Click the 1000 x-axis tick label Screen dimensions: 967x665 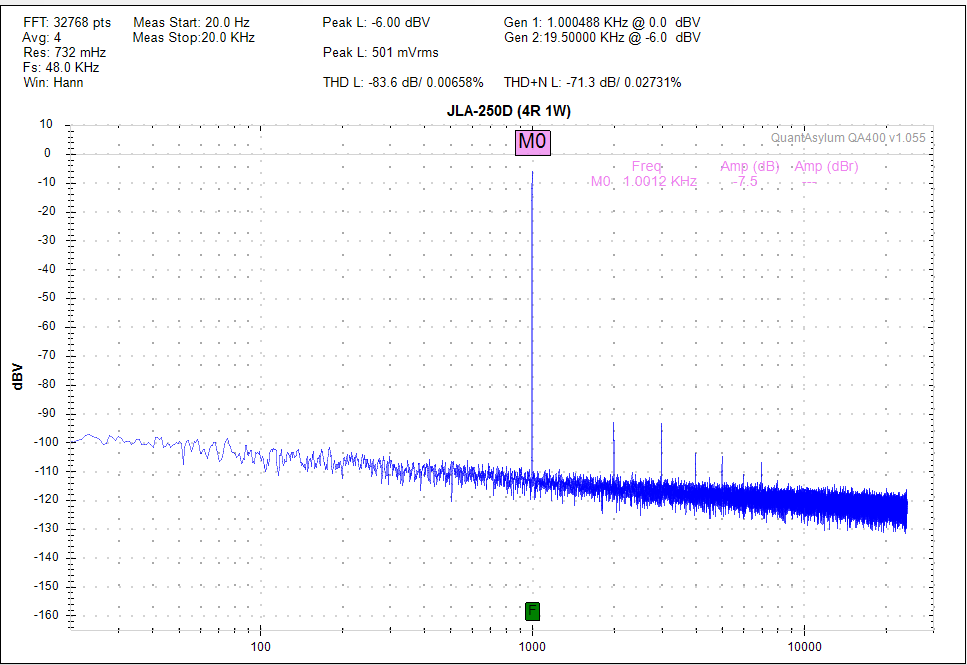532,646
